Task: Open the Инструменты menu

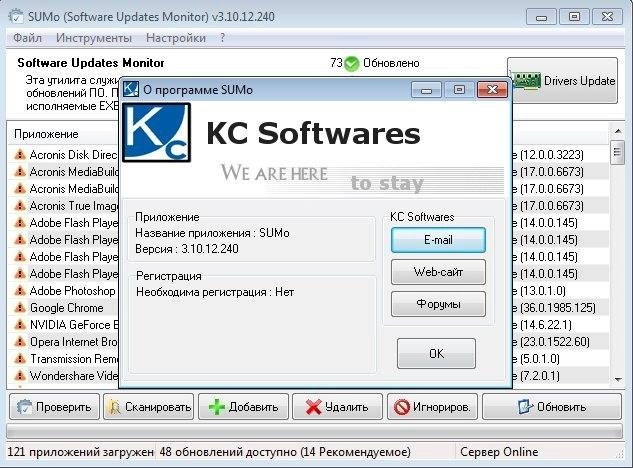Action: [x=94, y=38]
